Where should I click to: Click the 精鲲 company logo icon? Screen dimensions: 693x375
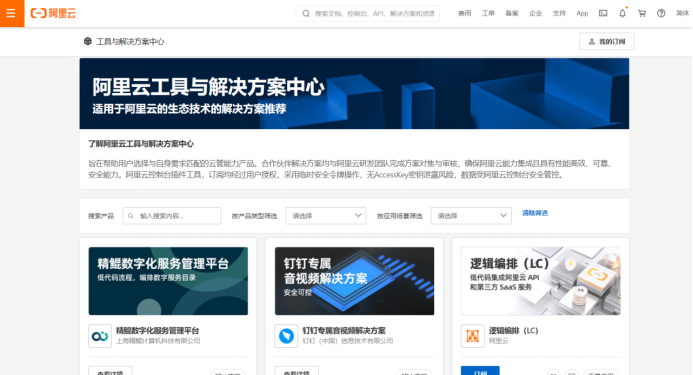[100, 336]
